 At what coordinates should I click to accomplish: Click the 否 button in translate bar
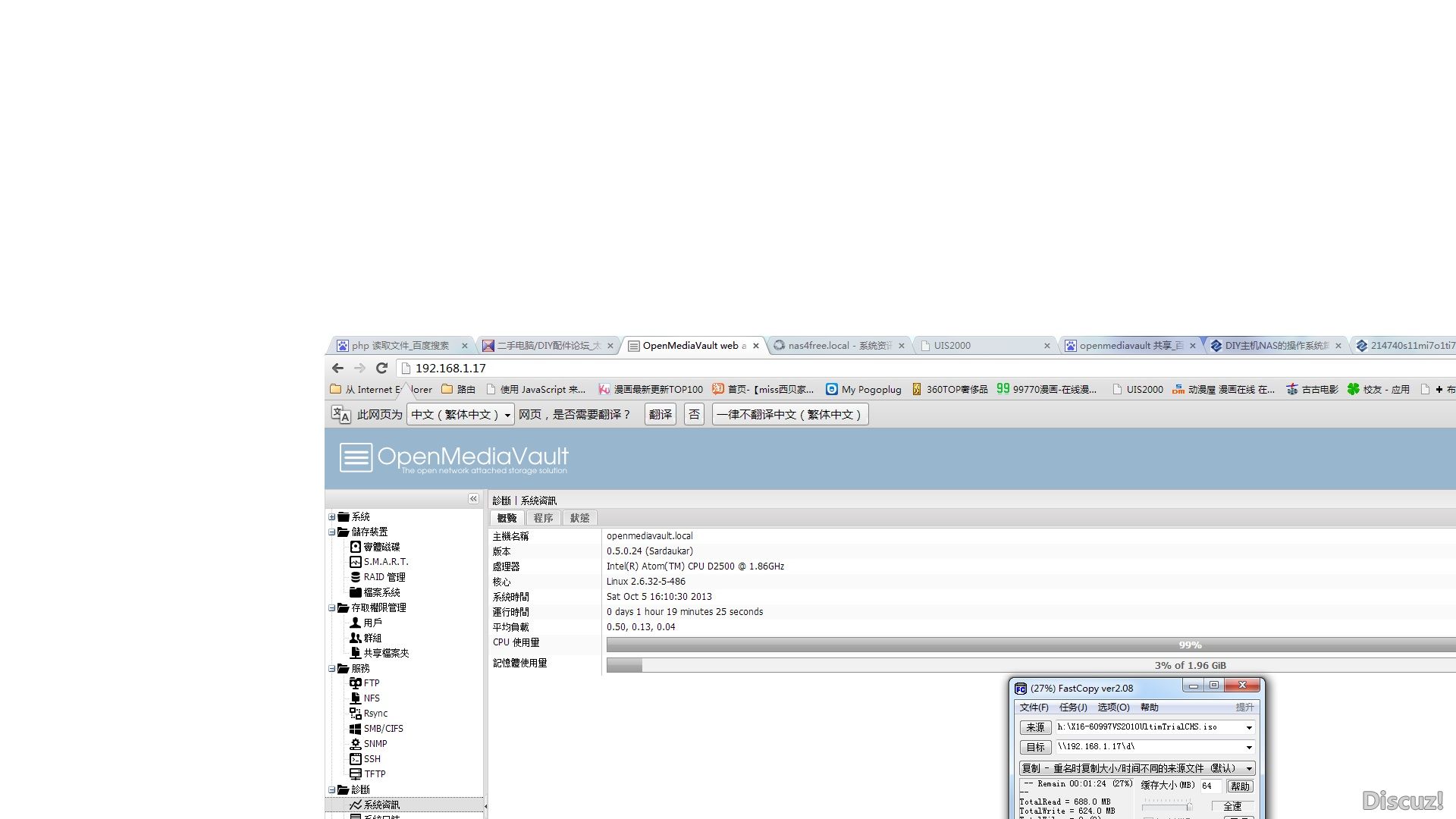coord(694,414)
